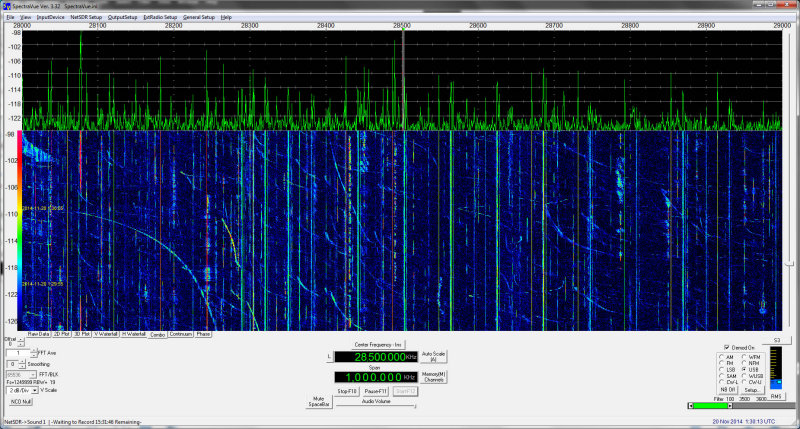Decrease the Smoothing stepper
The height and width of the screenshot is (429, 800).
(x=22, y=366)
